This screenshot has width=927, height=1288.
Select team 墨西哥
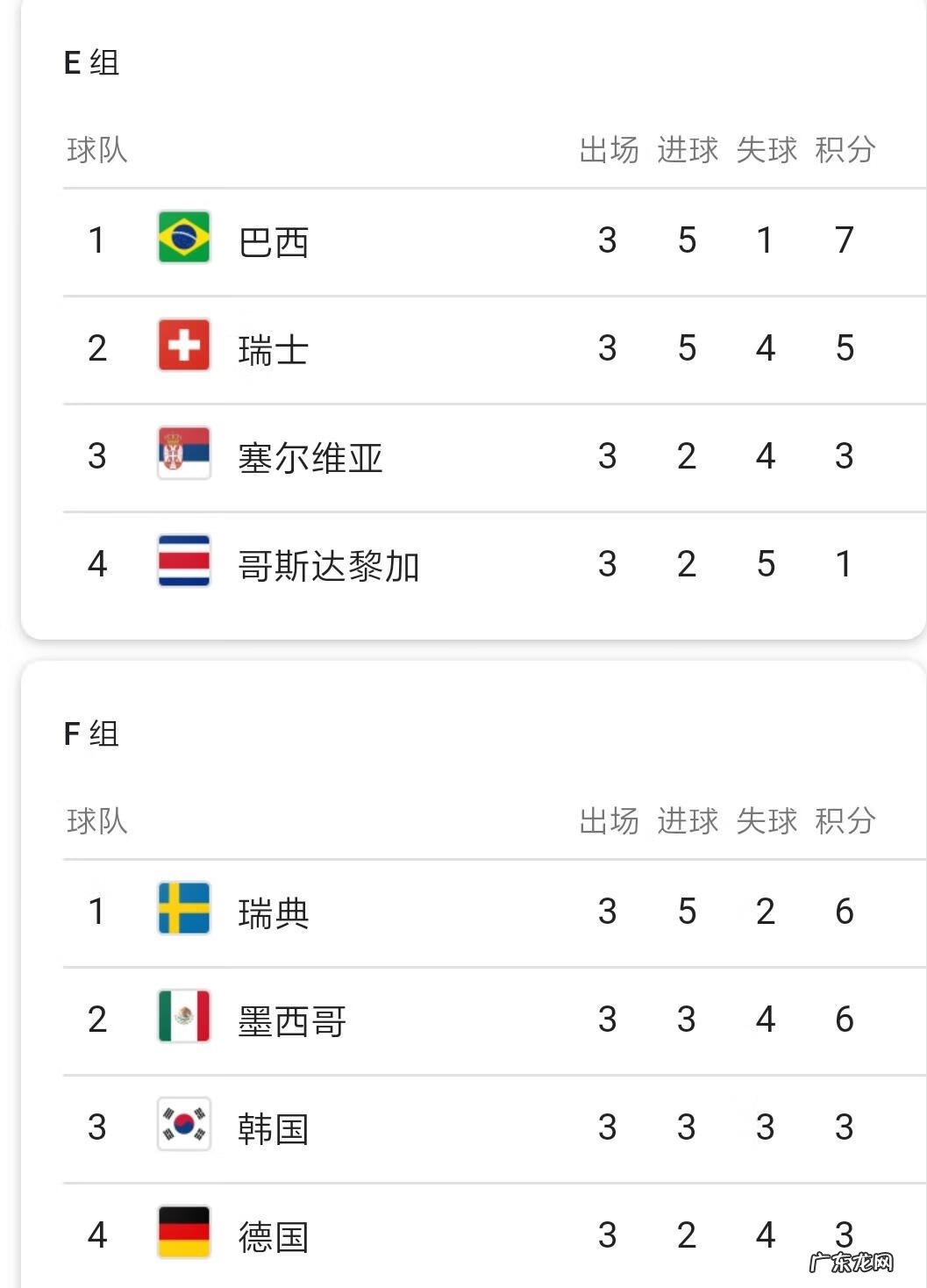pyautogui.click(x=292, y=1021)
